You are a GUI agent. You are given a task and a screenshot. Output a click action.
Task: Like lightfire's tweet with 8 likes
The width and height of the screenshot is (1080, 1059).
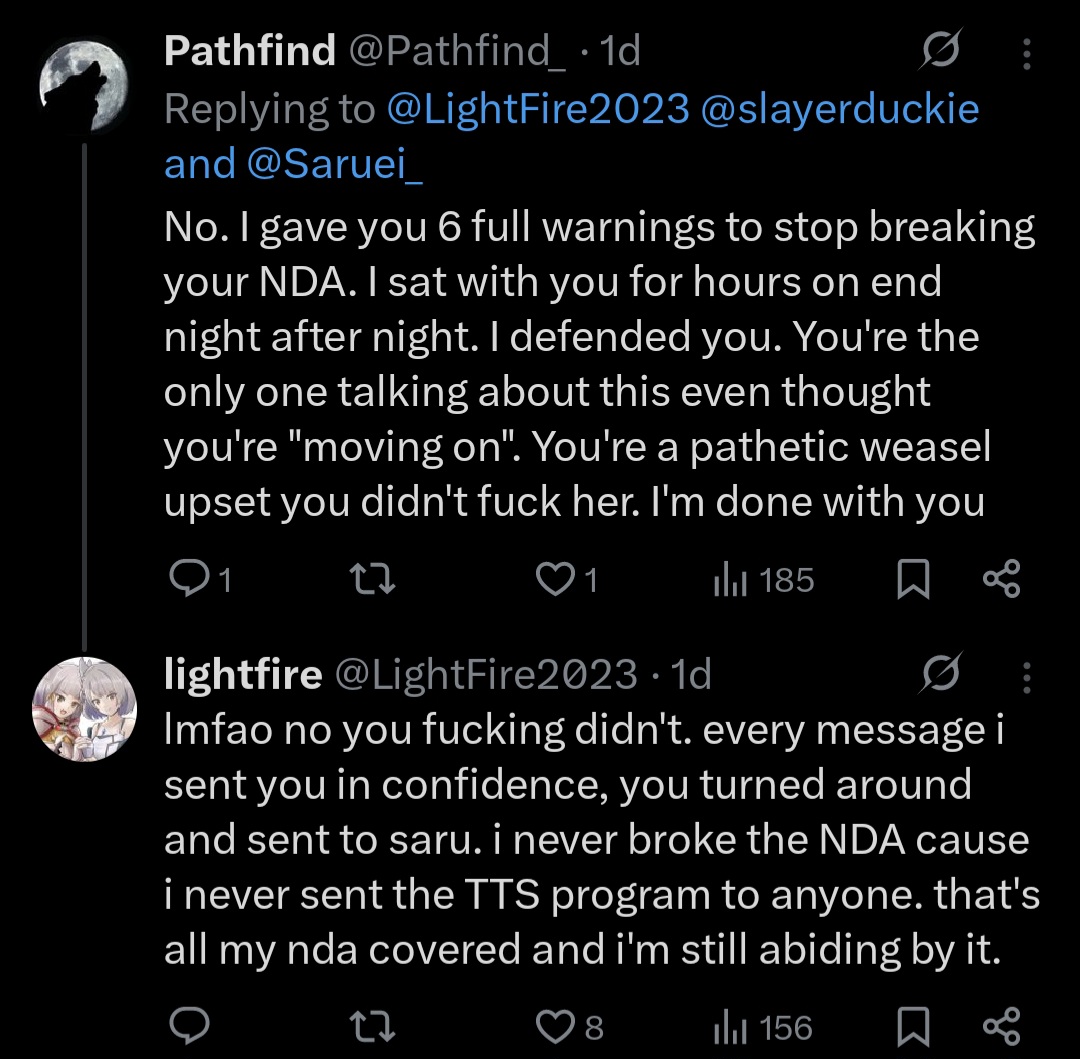pos(553,1027)
